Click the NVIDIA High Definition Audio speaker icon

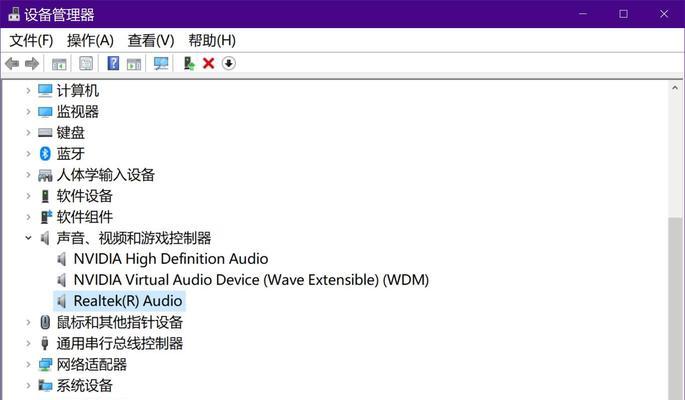[x=62, y=259]
